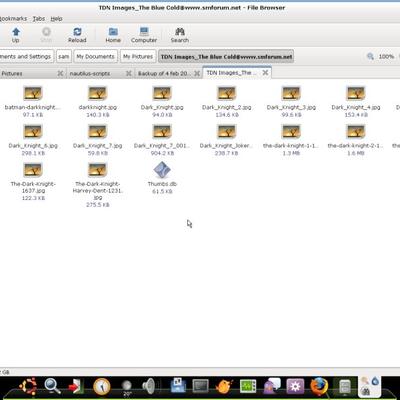400x400 pixels.
Task: Click the weather moon dock icon
Action: (127, 387)
